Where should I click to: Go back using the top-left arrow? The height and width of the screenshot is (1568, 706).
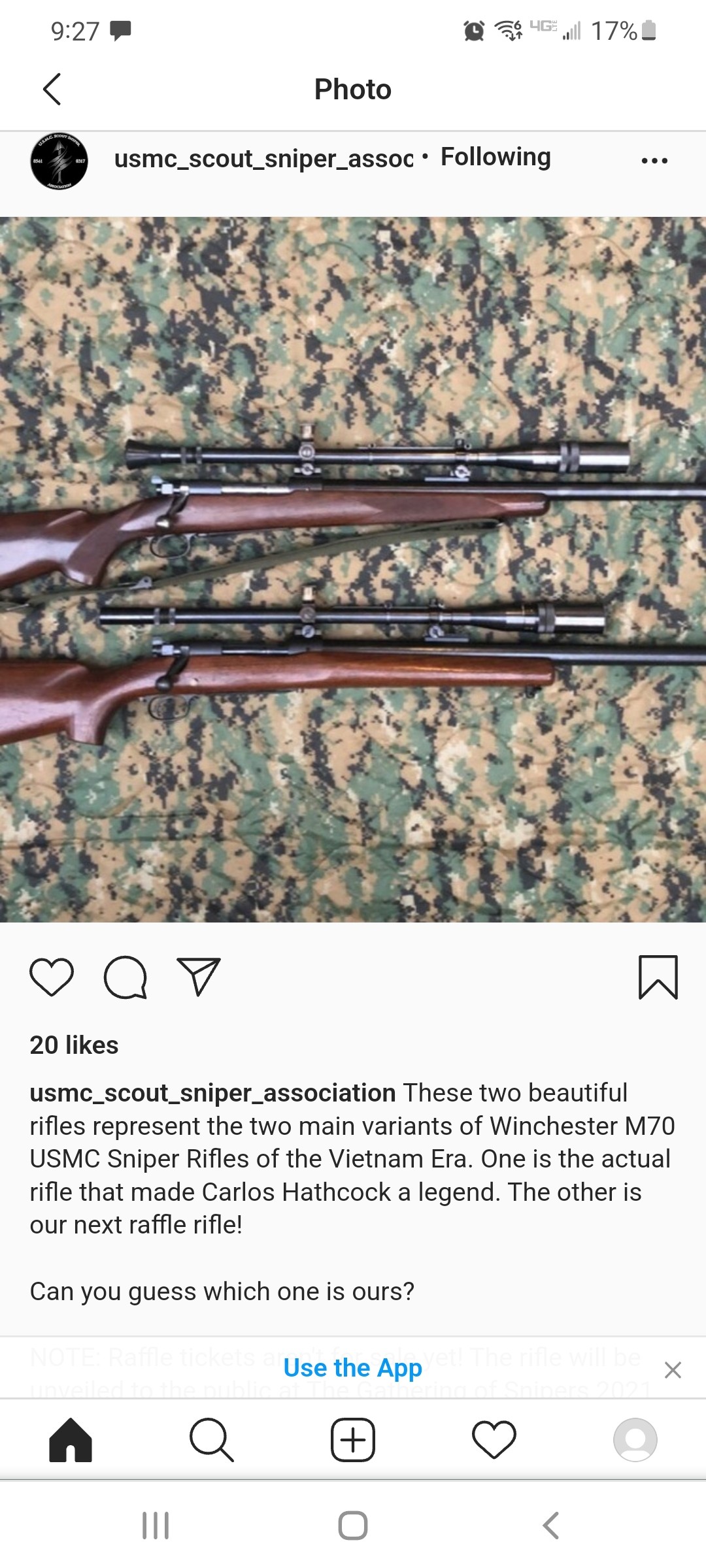(52, 89)
